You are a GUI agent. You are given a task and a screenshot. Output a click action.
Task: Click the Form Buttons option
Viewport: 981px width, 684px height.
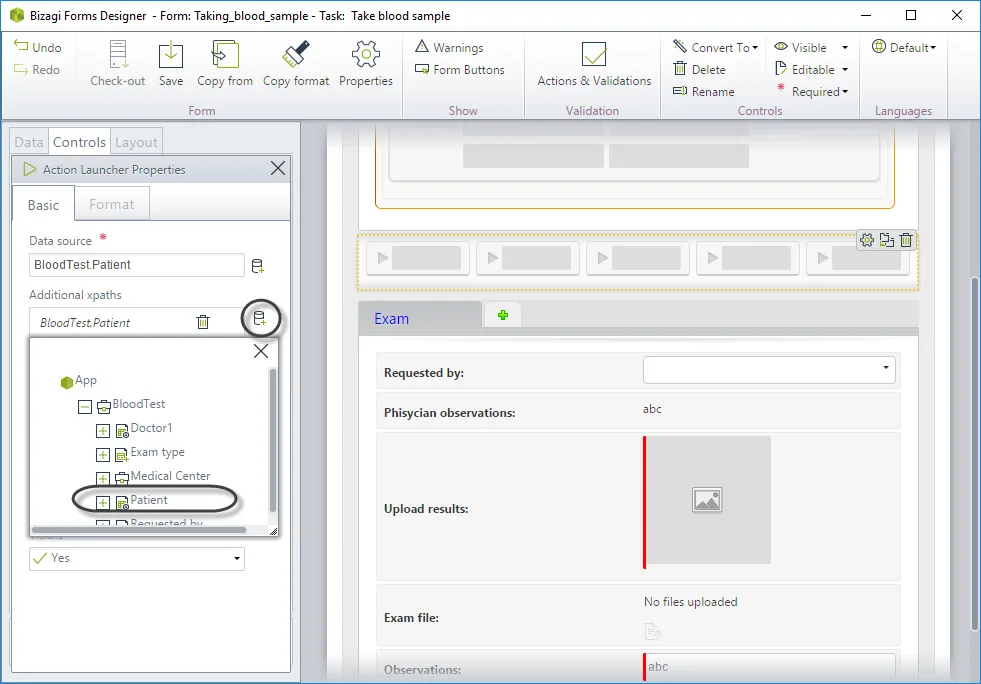click(460, 69)
